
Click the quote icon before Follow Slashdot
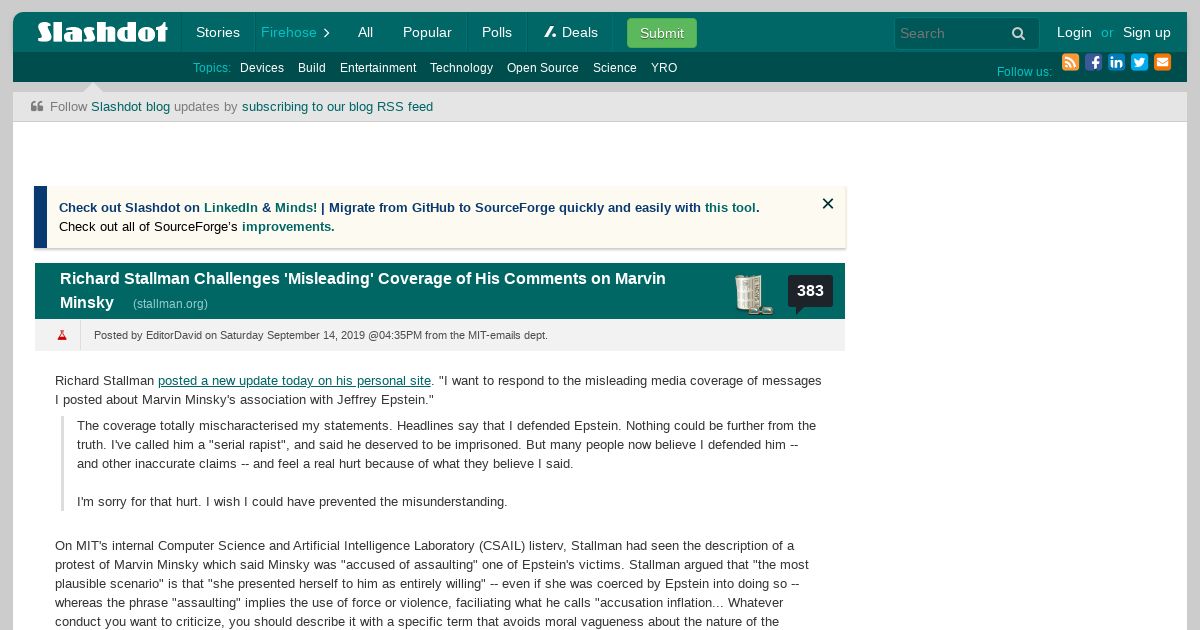click(x=37, y=106)
